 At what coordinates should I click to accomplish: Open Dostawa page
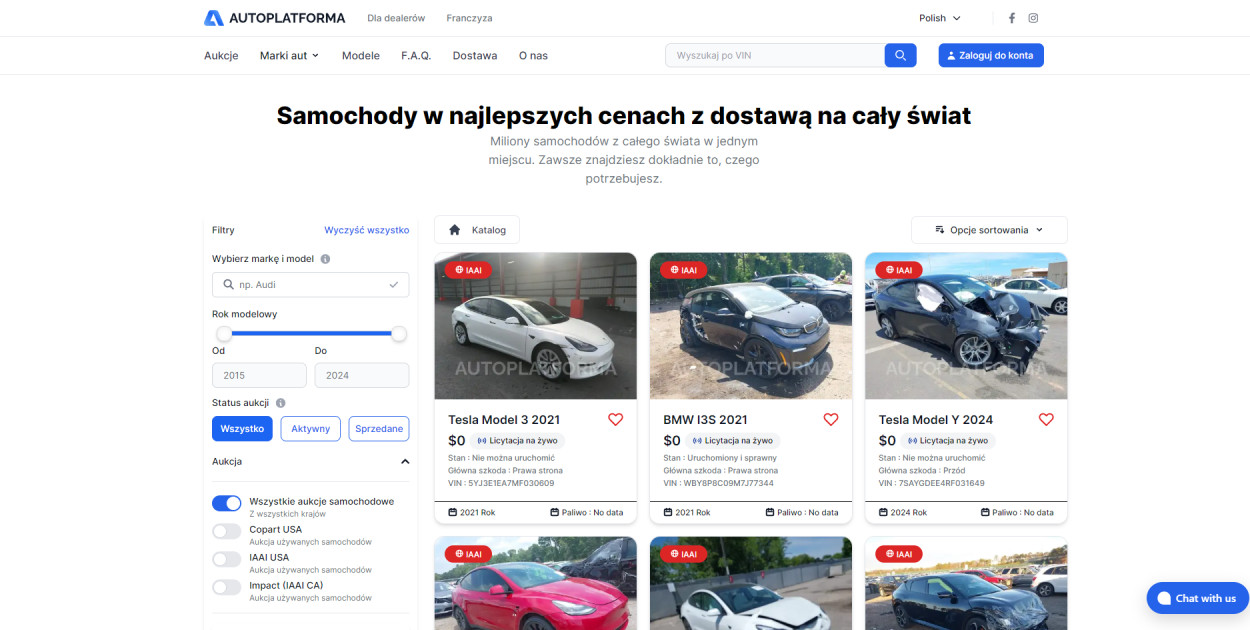pyautogui.click(x=475, y=56)
